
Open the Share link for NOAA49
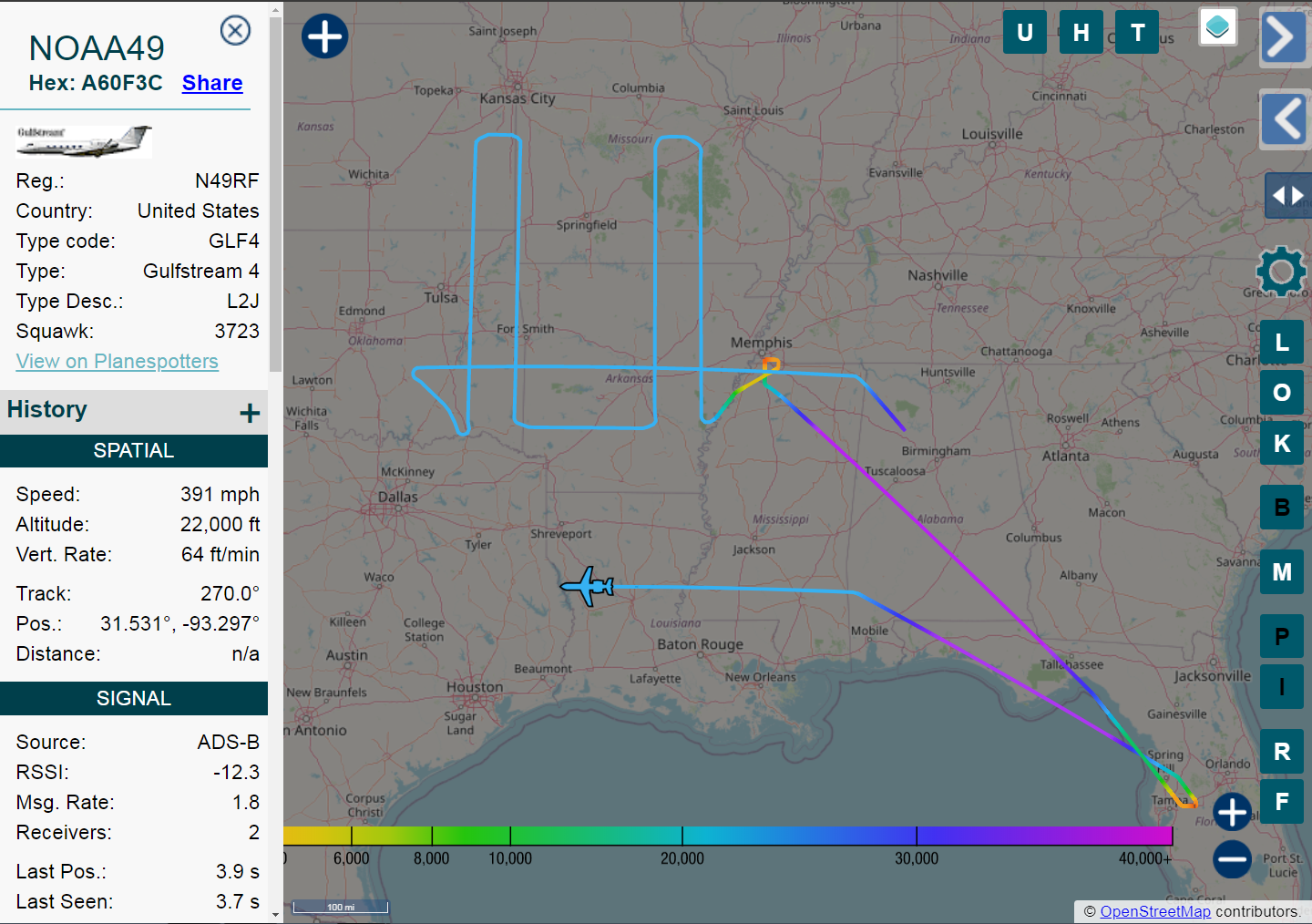coord(212,83)
